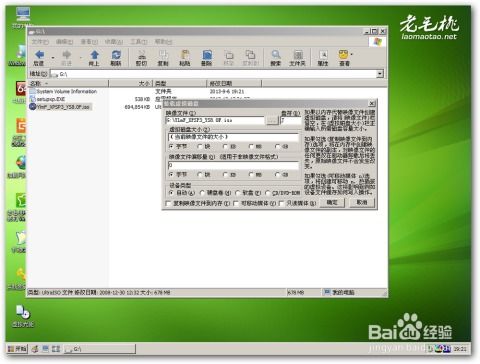
Task: Click the OK button in the dialog
Action: (x=332, y=202)
